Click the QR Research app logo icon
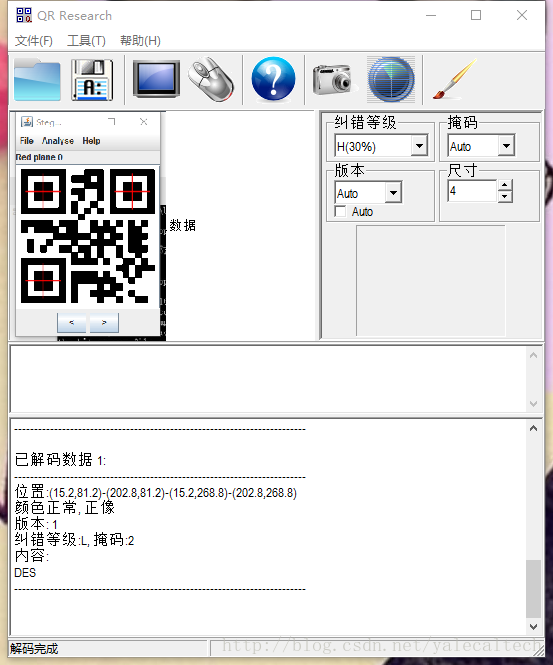 [24, 15]
